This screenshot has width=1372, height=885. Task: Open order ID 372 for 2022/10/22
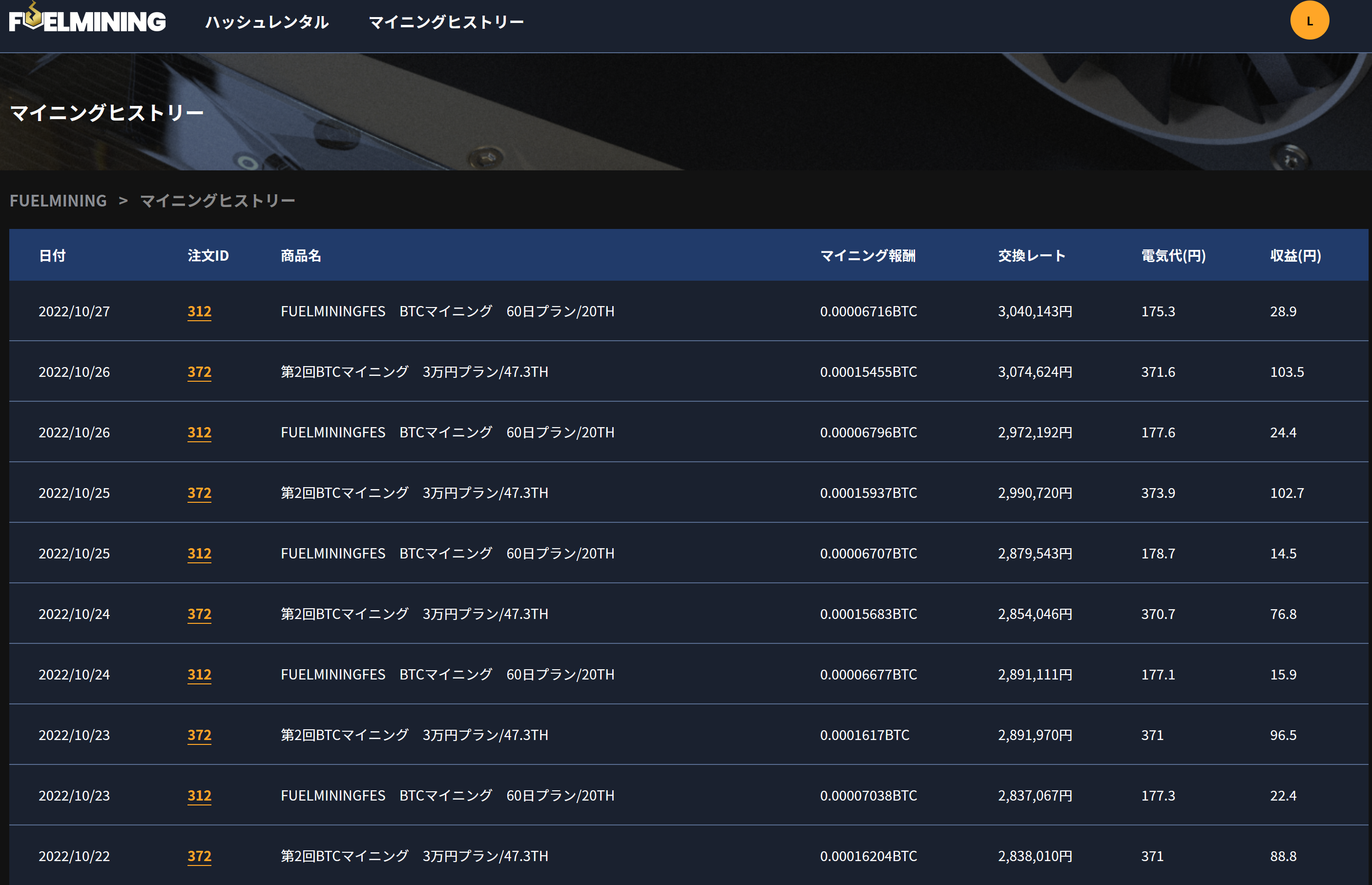(199, 856)
